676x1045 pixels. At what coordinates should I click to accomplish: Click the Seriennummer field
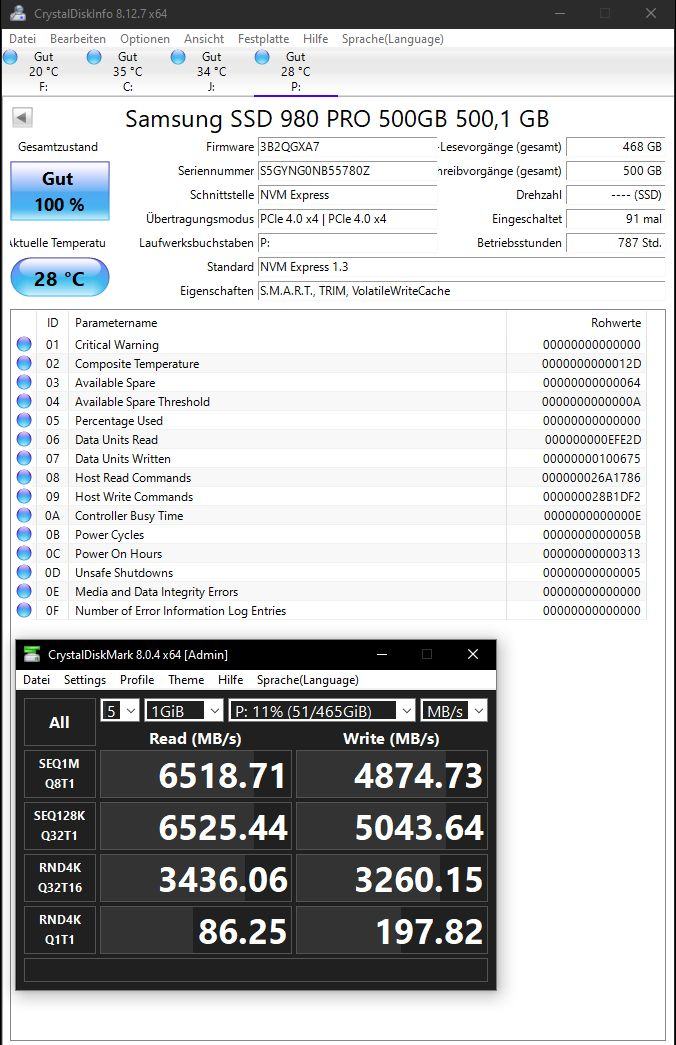point(347,171)
